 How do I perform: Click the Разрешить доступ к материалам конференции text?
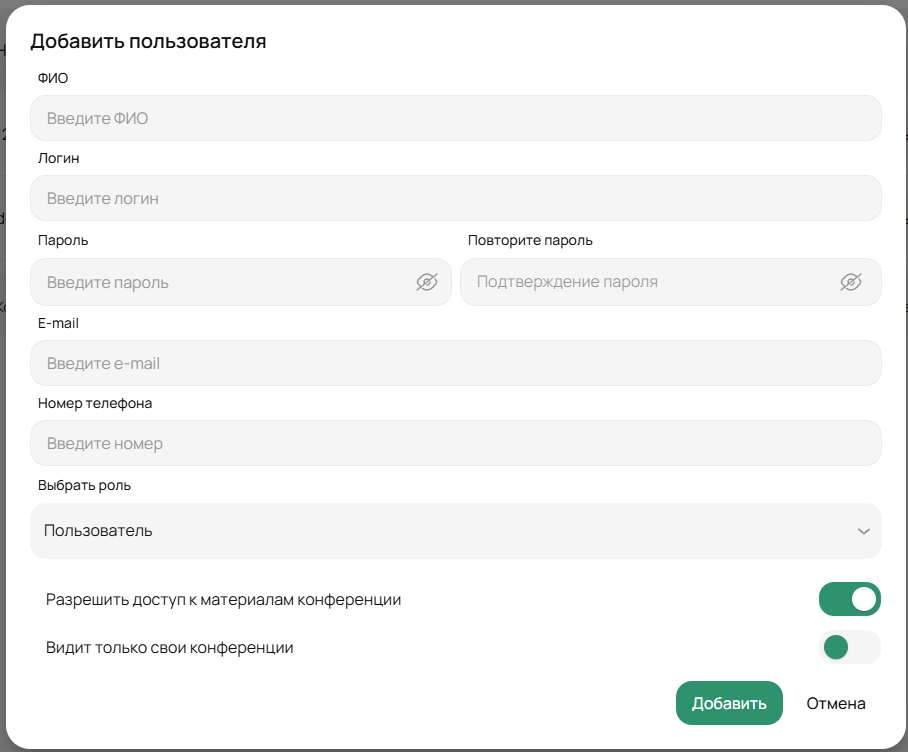click(x=223, y=600)
